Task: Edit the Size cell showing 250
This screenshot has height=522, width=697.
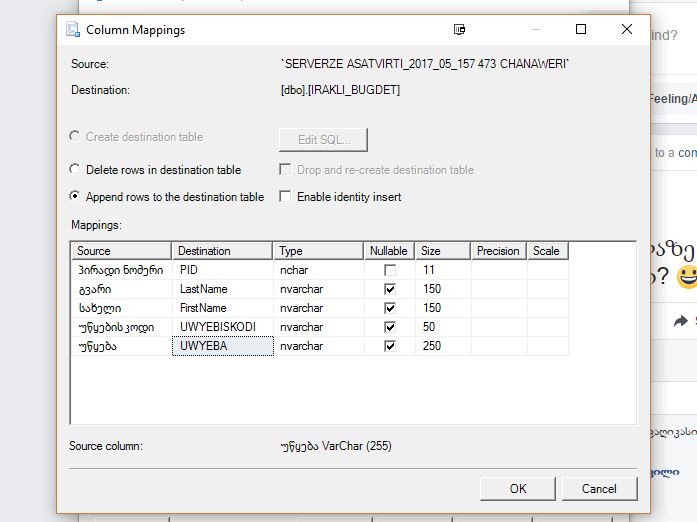Action: click(441, 346)
